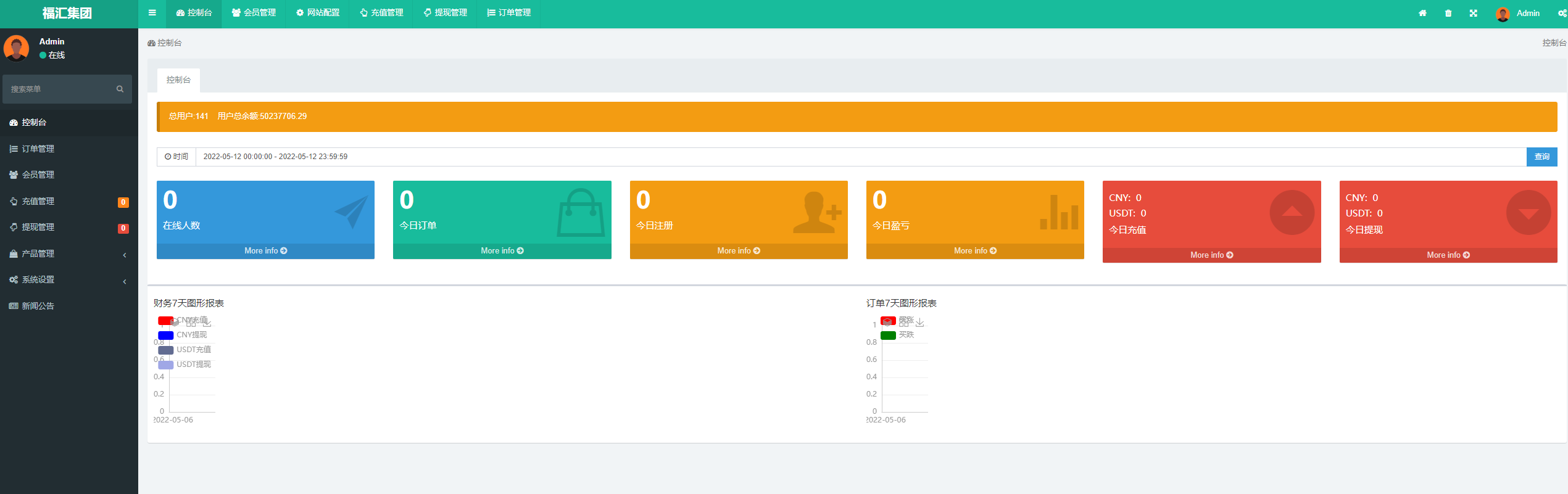Click the date range time input field

[x=860, y=157]
